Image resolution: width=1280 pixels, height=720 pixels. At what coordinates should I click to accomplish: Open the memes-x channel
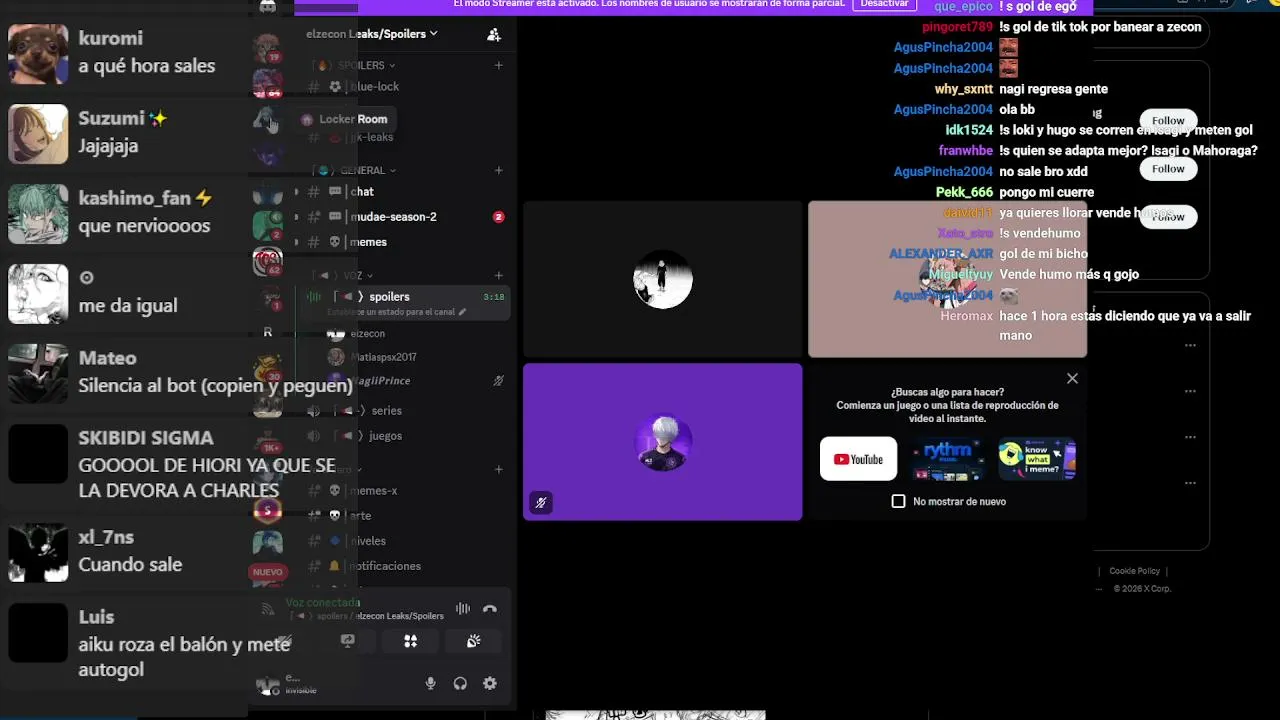[404, 491]
